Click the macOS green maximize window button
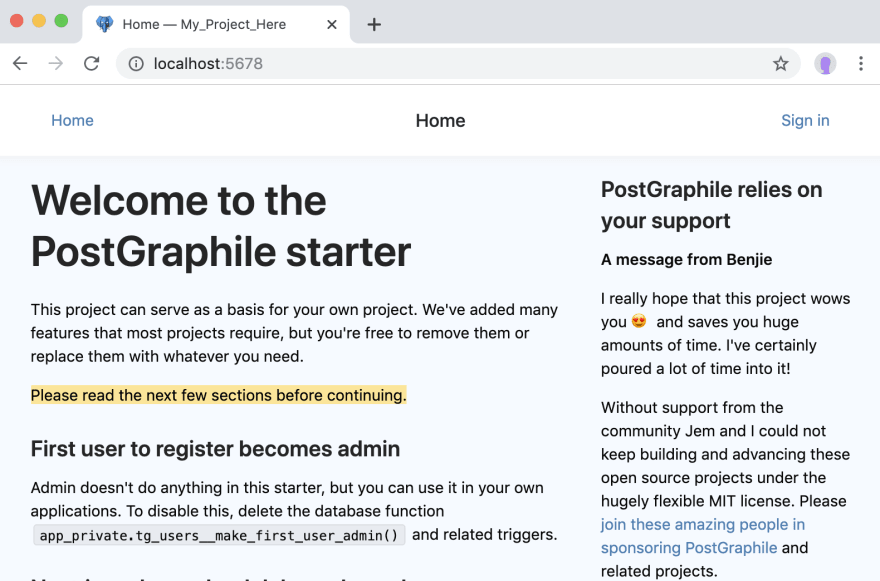 click(61, 21)
